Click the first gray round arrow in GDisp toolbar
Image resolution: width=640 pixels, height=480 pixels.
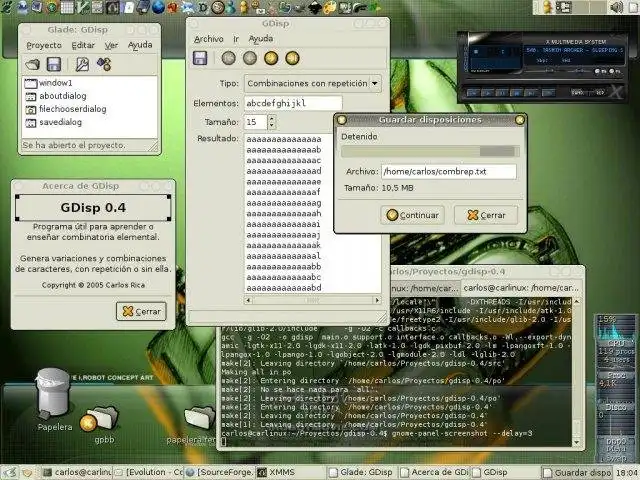tap(229, 58)
